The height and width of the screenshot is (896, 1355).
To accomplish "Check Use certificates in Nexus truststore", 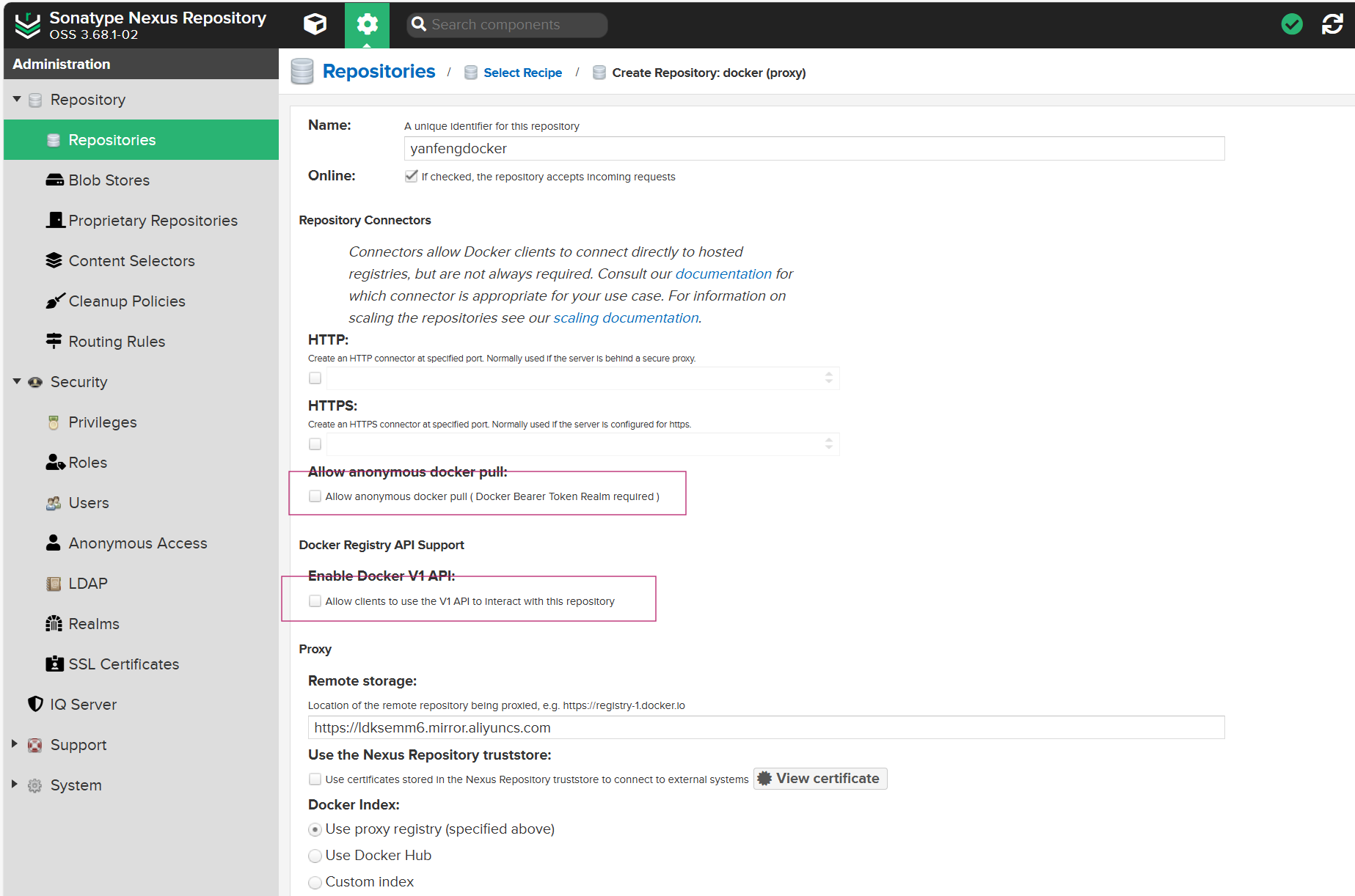I will click(315, 779).
